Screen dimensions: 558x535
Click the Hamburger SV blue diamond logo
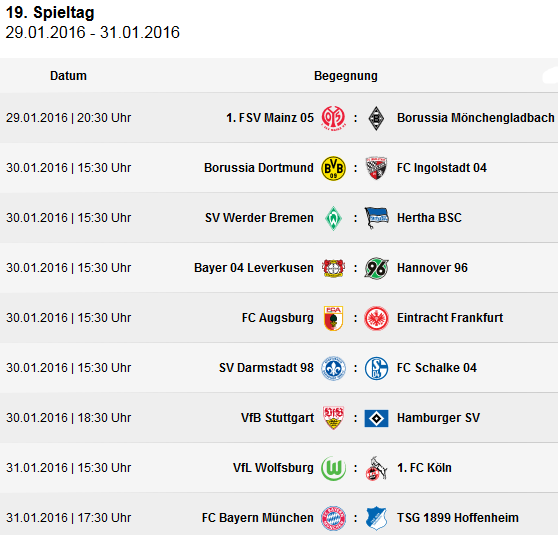[376, 418]
